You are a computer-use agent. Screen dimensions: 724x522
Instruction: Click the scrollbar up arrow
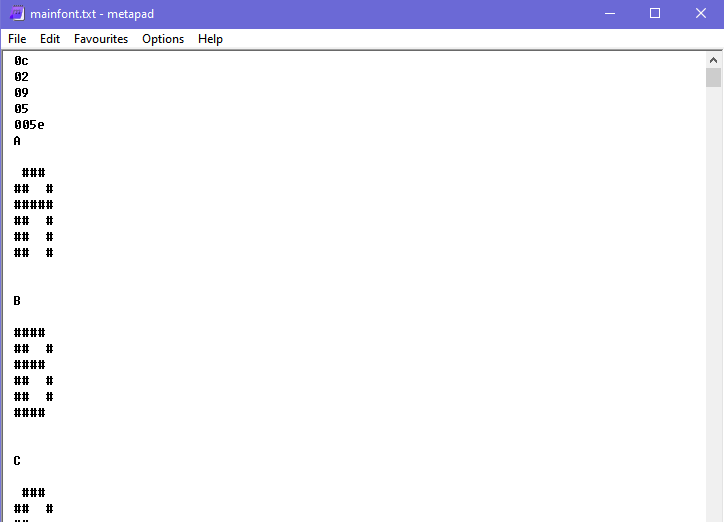(713, 60)
